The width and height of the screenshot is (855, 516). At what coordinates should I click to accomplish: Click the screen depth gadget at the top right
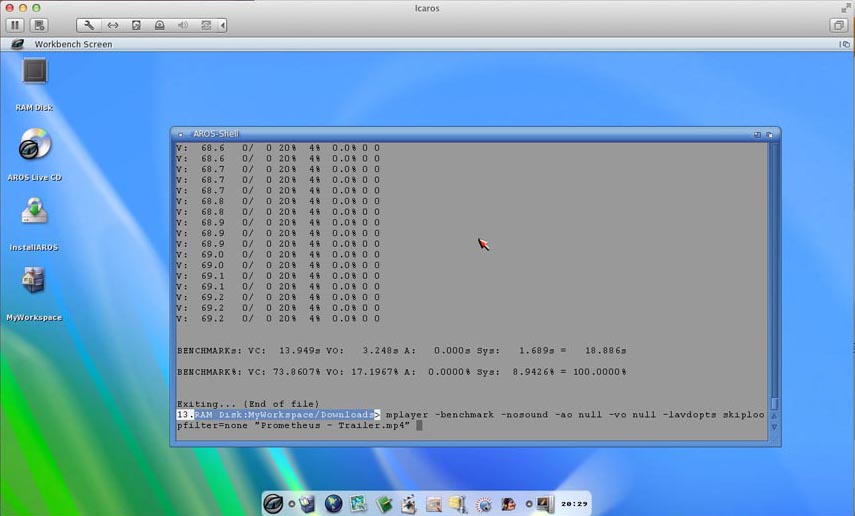tap(845, 44)
